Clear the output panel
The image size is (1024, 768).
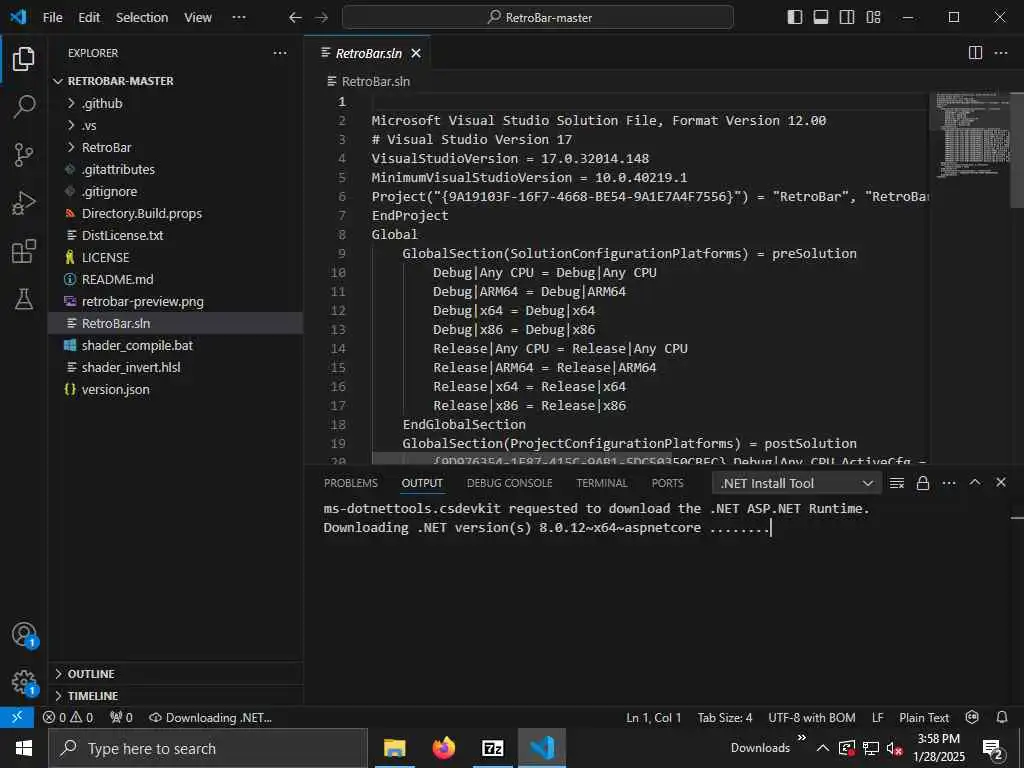(897, 483)
